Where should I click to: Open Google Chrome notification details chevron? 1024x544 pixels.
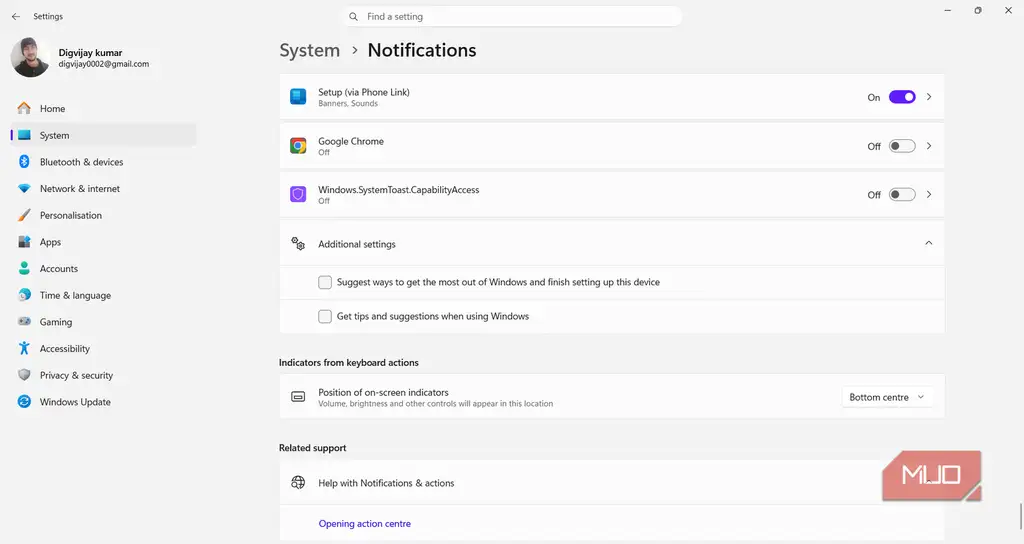click(x=929, y=146)
